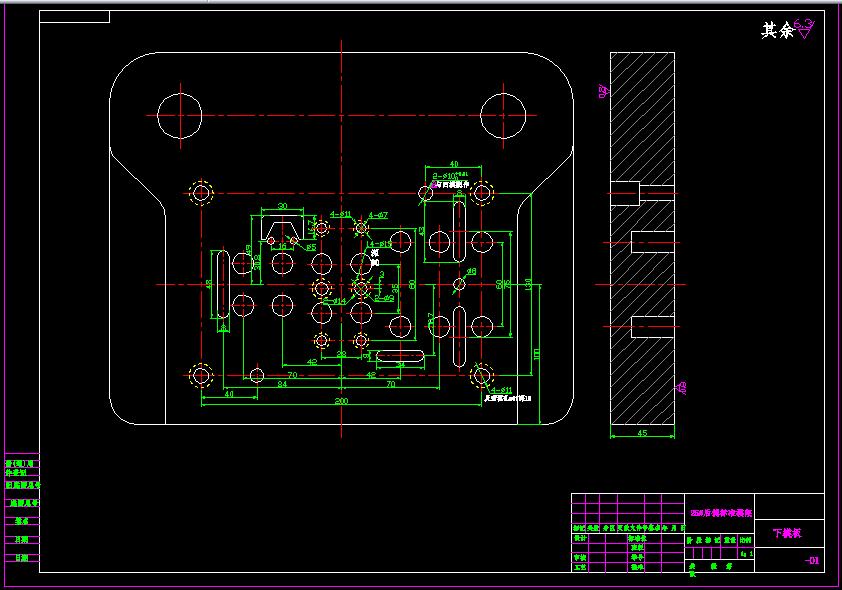Select the 43 vertical dimension text
Screen dimensions: 842x590
(422, 231)
